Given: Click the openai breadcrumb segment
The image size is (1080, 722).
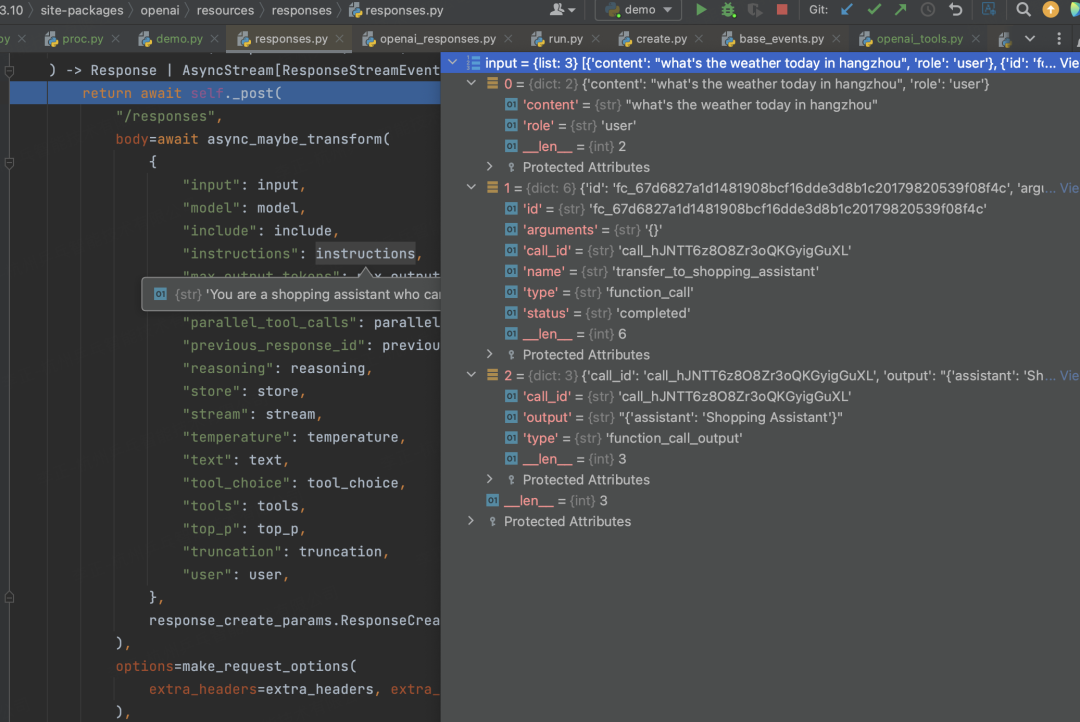Looking at the screenshot, I should 160,10.
